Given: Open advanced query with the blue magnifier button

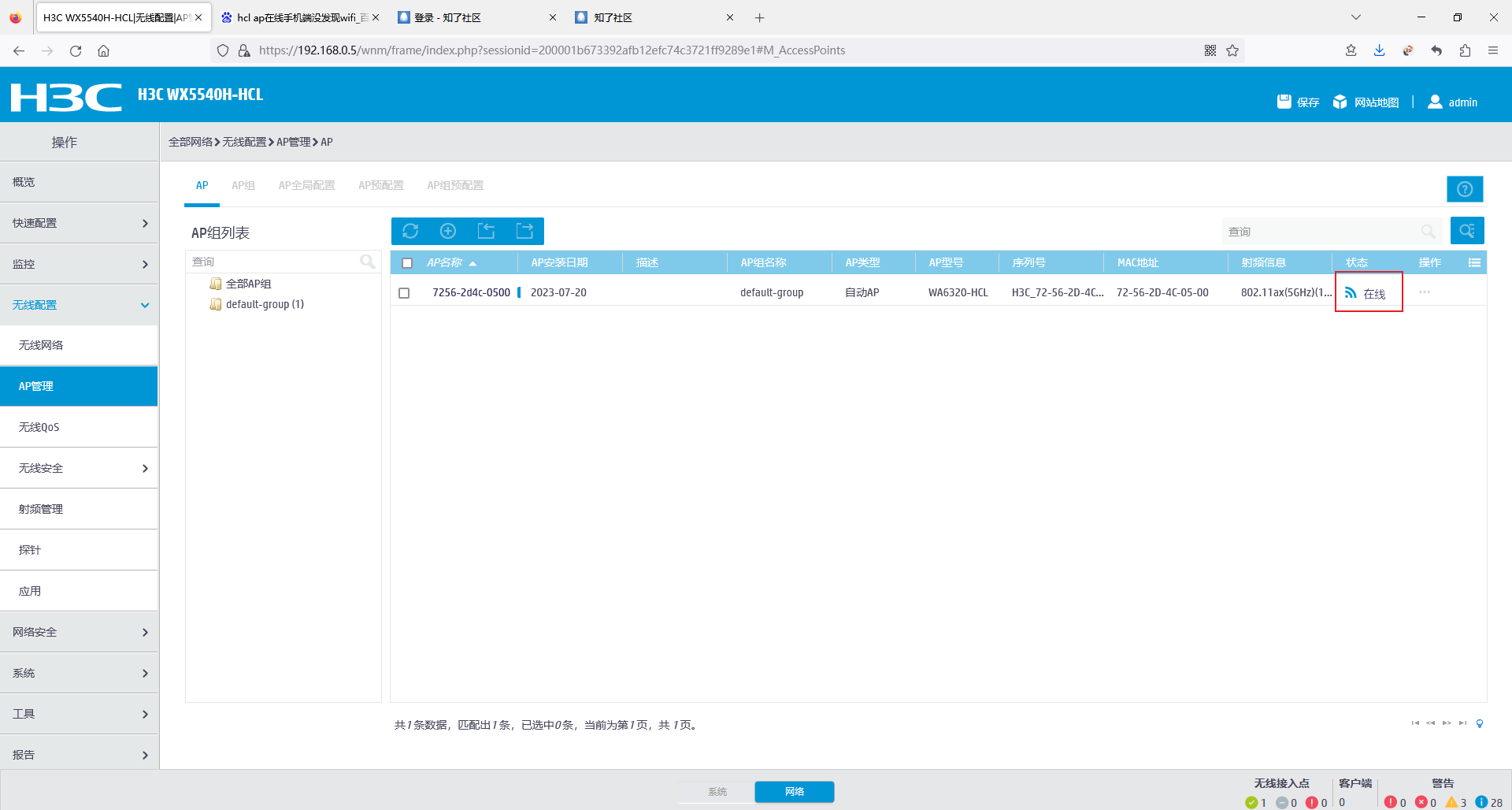Looking at the screenshot, I should (x=1467, y=231).
